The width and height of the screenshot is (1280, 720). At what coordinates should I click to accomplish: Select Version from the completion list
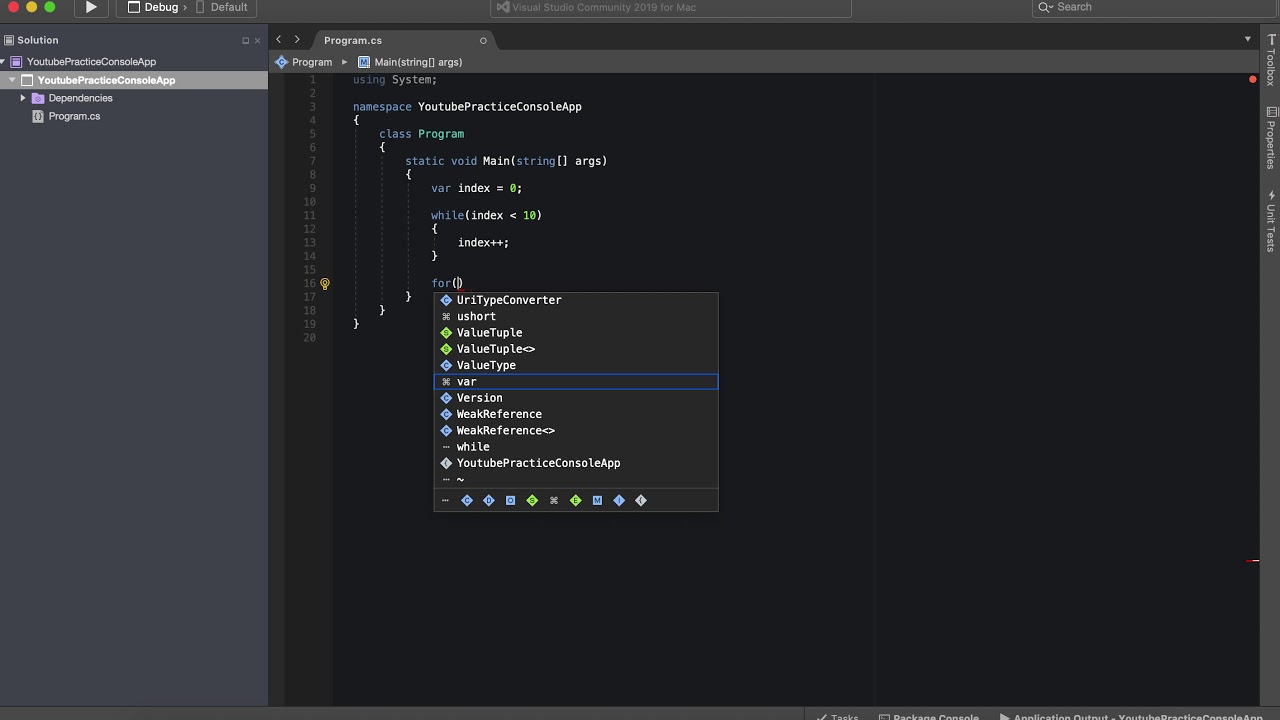pos(576,398)
